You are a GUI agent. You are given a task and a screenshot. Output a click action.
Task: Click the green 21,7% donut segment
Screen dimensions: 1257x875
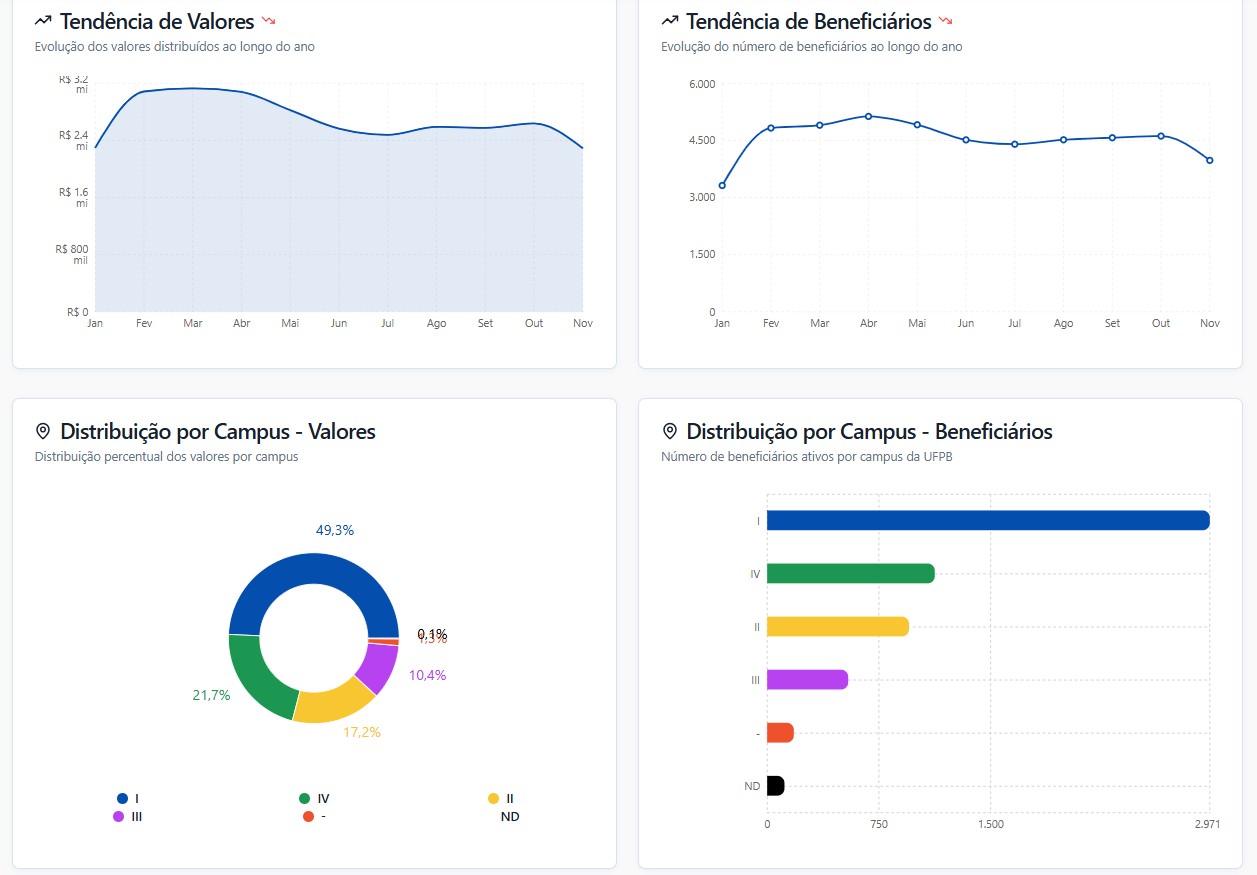click(257, 677)
